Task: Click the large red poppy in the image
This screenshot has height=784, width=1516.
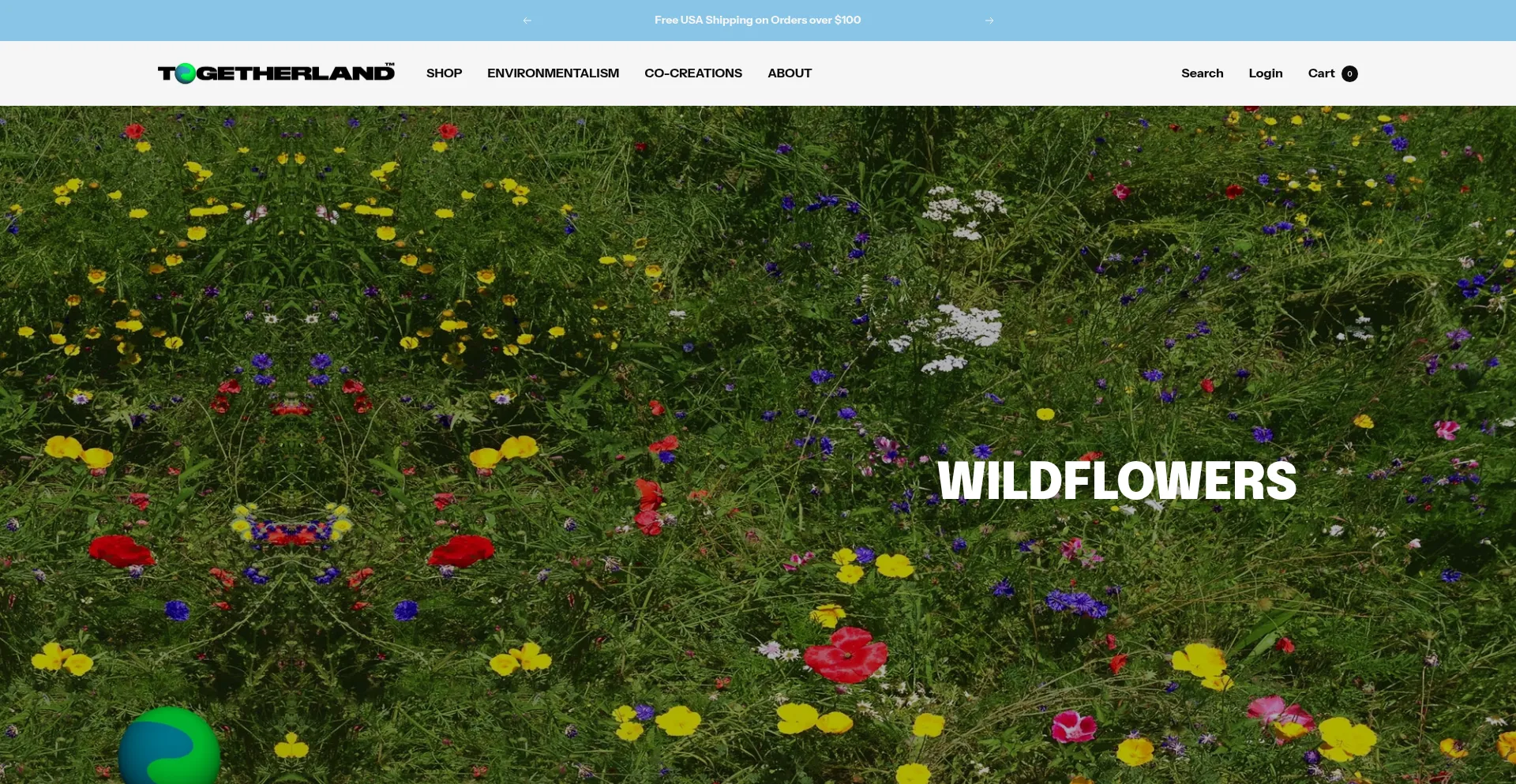Action: pyautogui.click(x=846, y=655)
